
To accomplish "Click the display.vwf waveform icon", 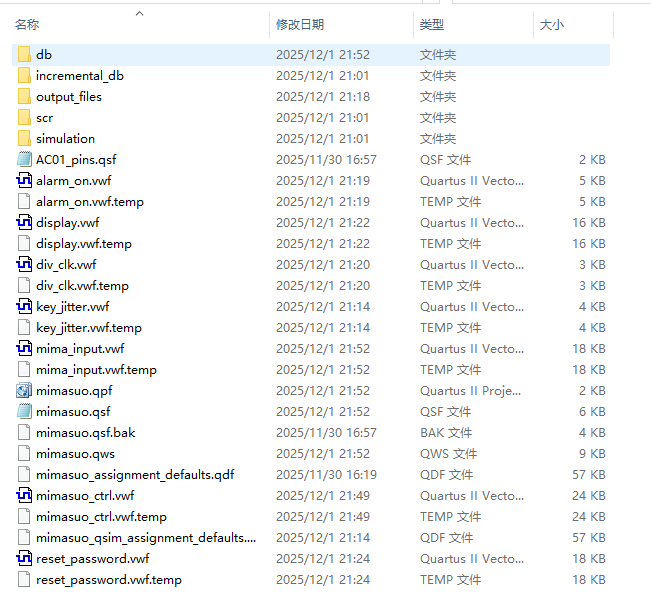I will 24,223.
